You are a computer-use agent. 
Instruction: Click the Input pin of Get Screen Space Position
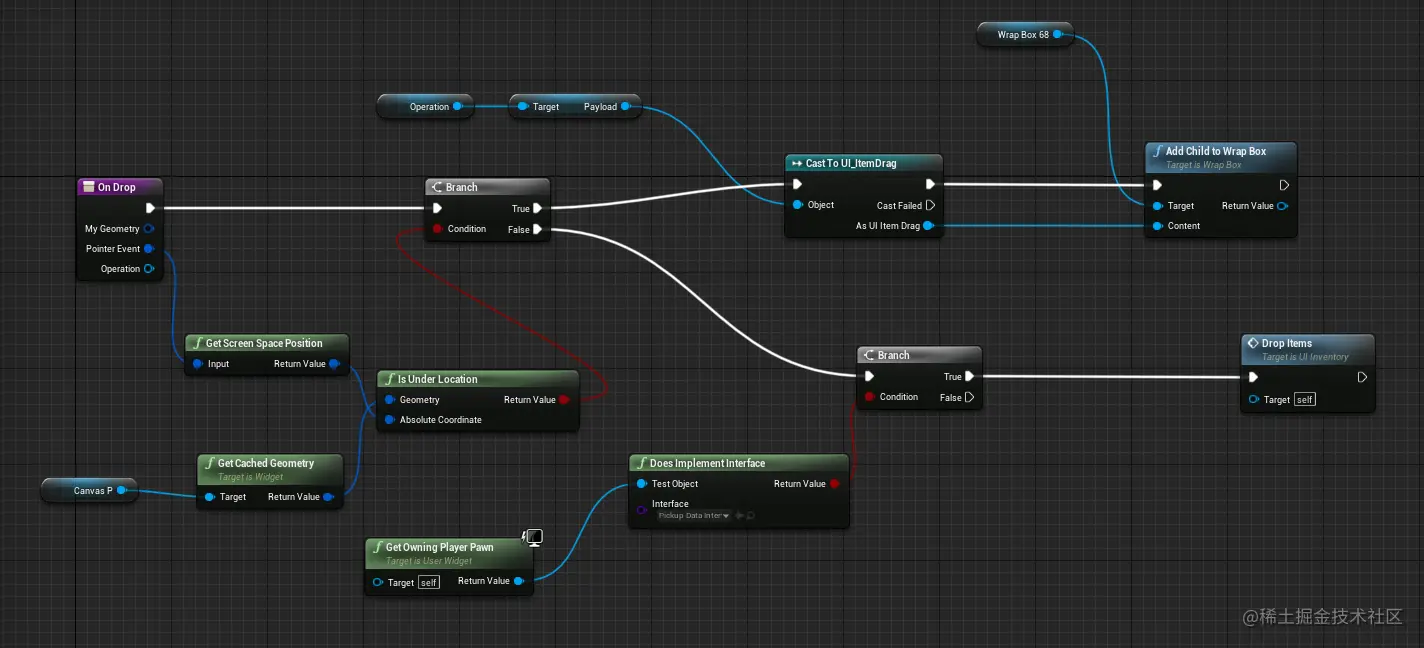point(197,364)
